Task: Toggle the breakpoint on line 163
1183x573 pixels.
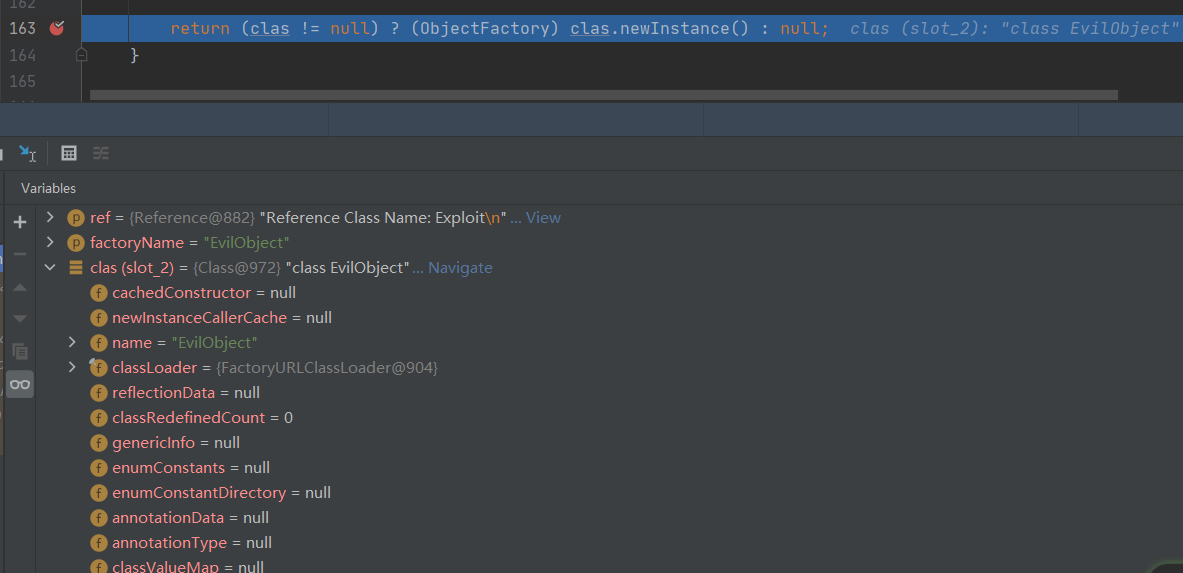Action: pos(56,28)
